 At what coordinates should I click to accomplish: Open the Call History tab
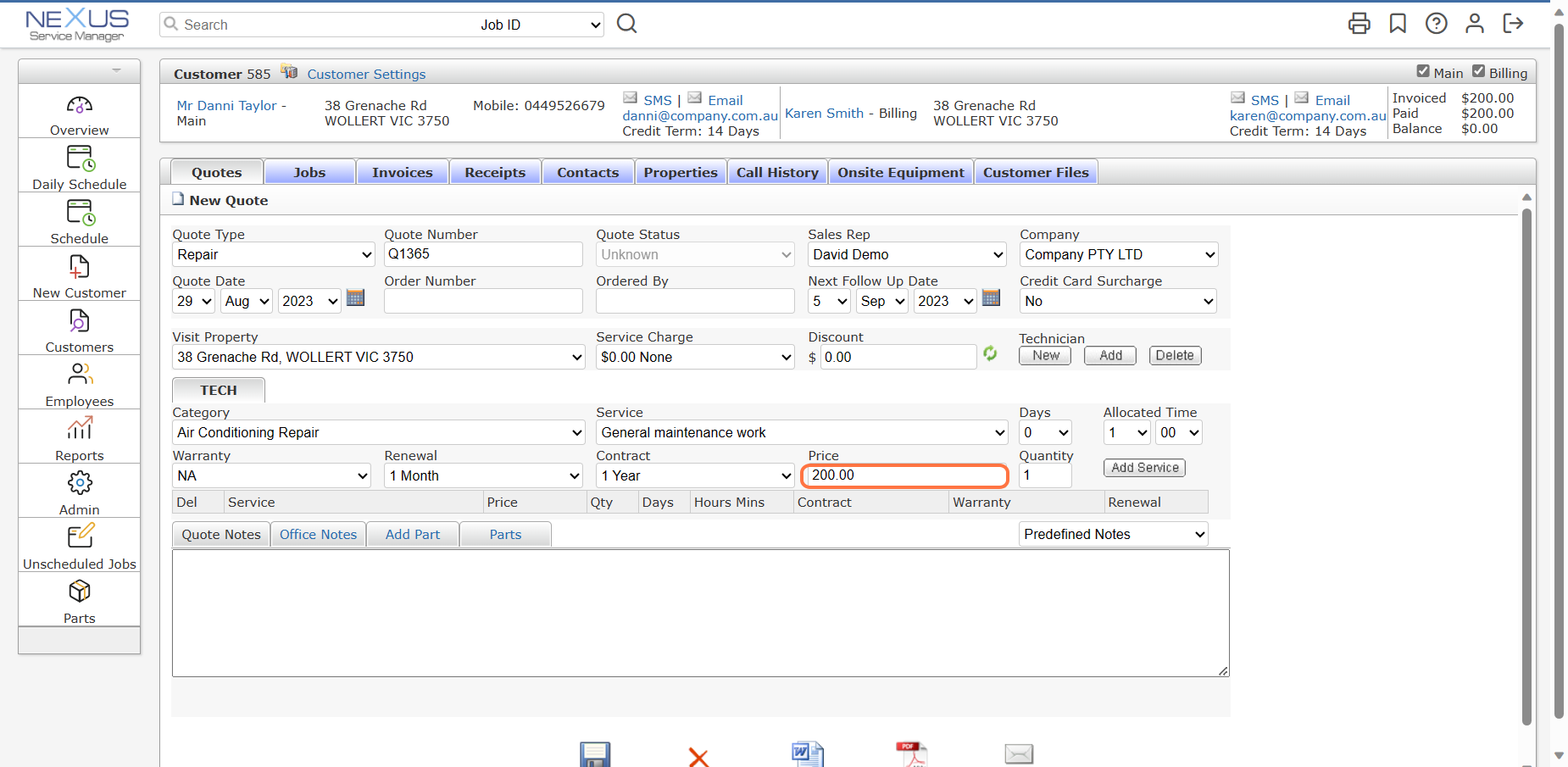click(777, 172)
